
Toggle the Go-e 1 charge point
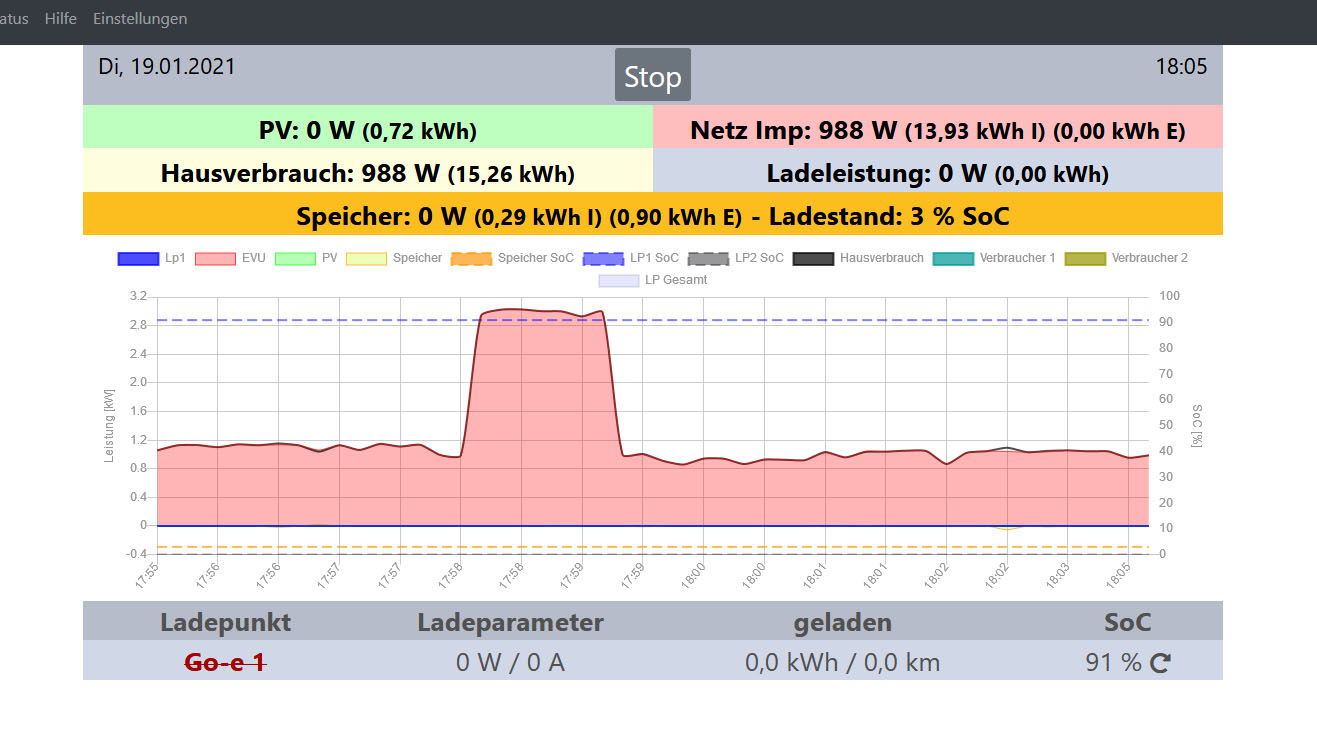[225, 662]
